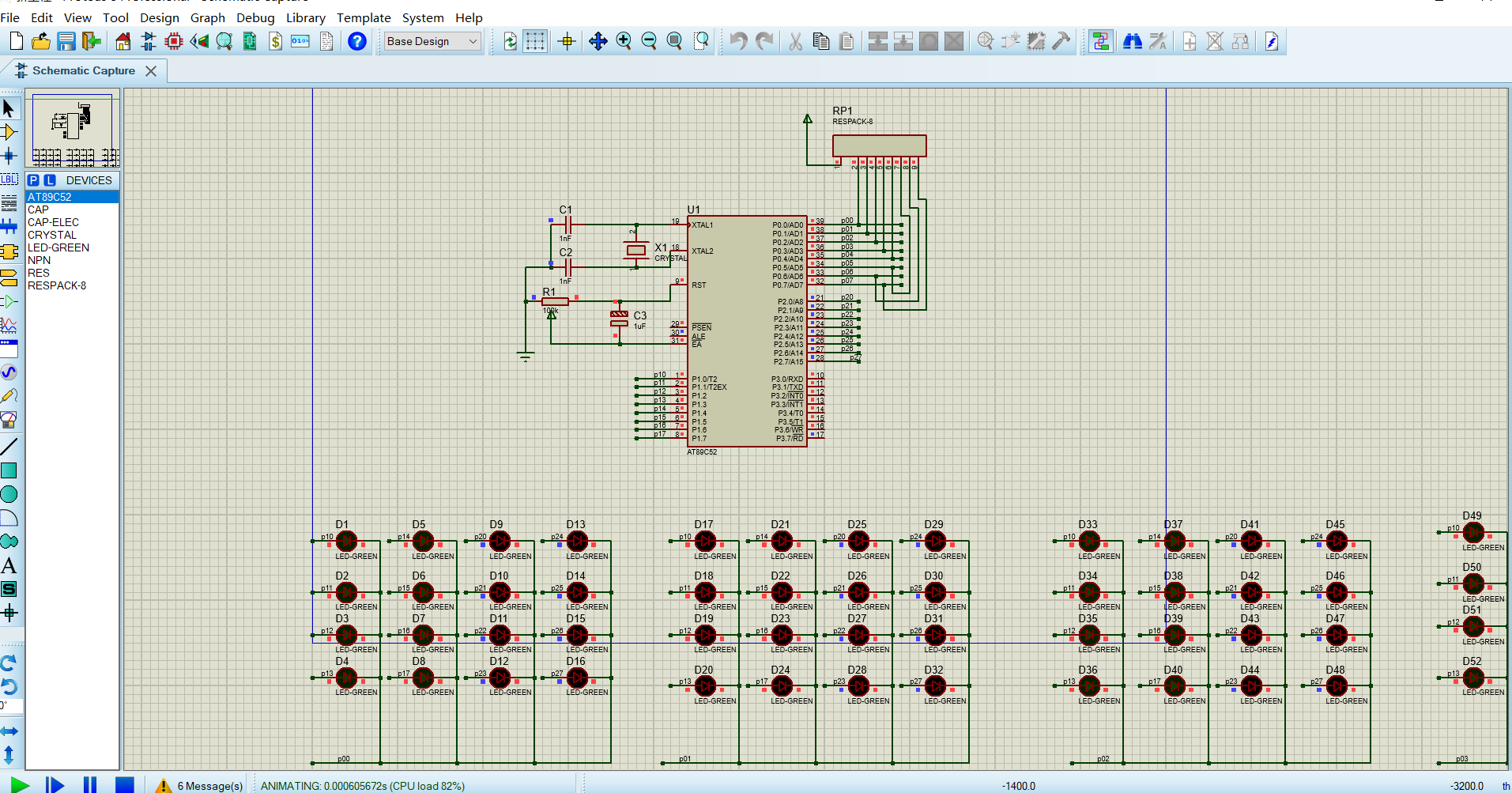Viewport: 1512px width, 793px height.
Task: Open the Source Code icon with binary digits
Action: click(x=300, y=41)
